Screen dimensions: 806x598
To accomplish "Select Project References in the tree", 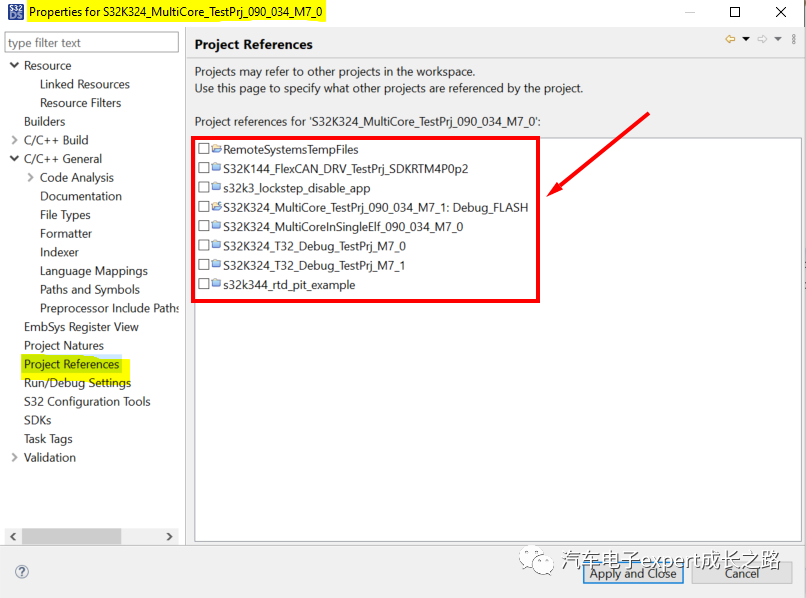I will click(x=71, y=364).
